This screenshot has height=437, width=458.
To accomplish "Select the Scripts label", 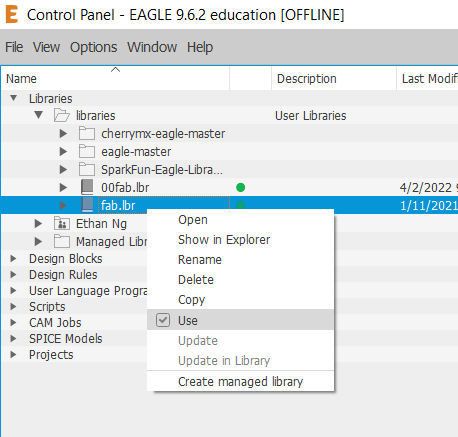I will (x=47, y=307).
